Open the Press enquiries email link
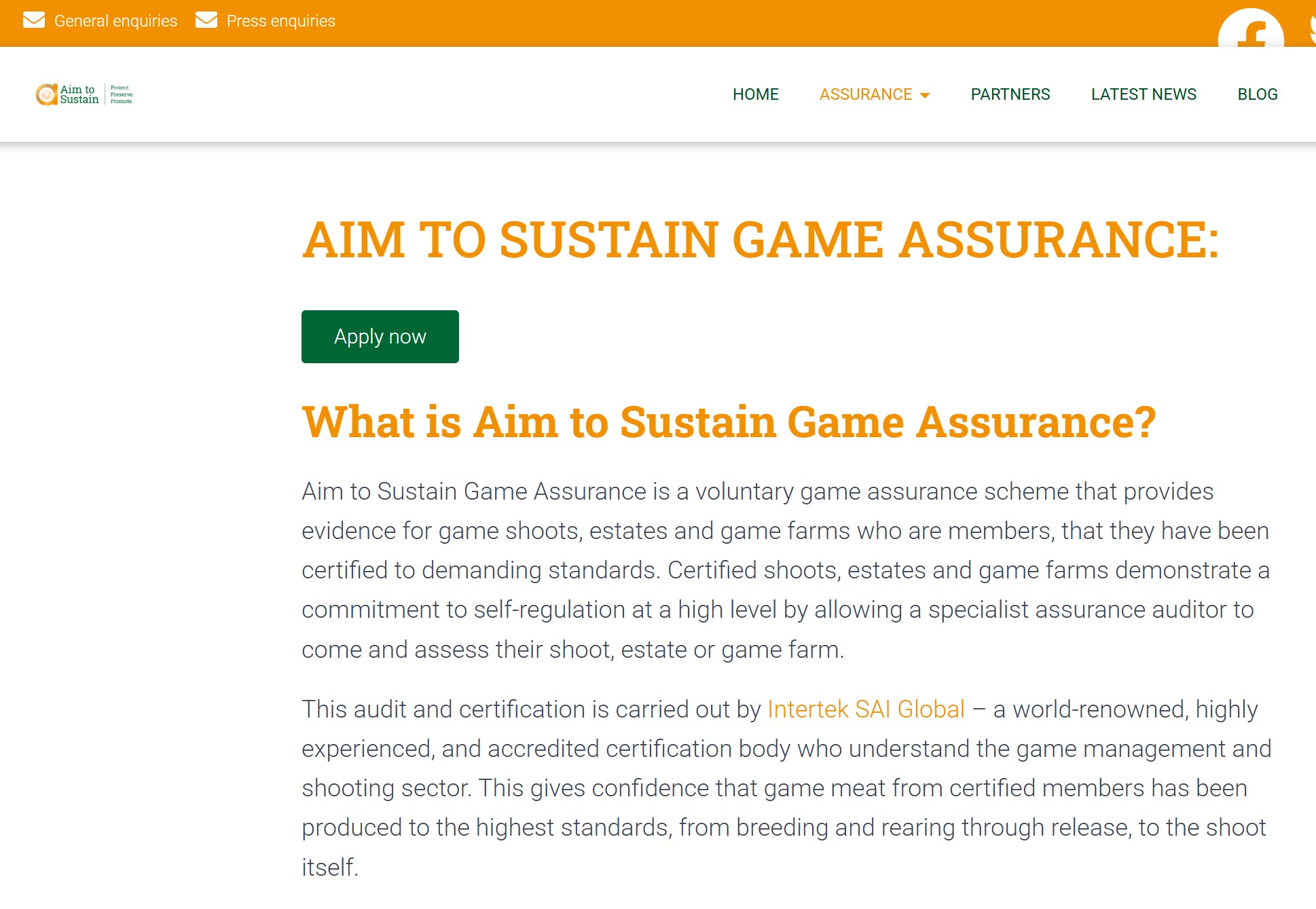Viewport: 1316px width, 909px height. pyautogui.click(x=280, y=21)
